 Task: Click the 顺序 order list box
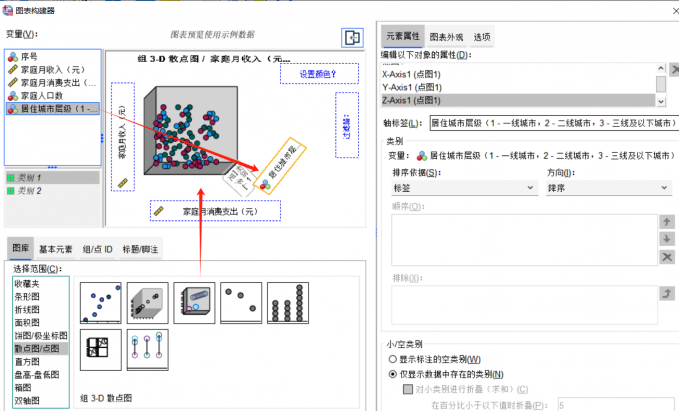click(x=524, y=240)
